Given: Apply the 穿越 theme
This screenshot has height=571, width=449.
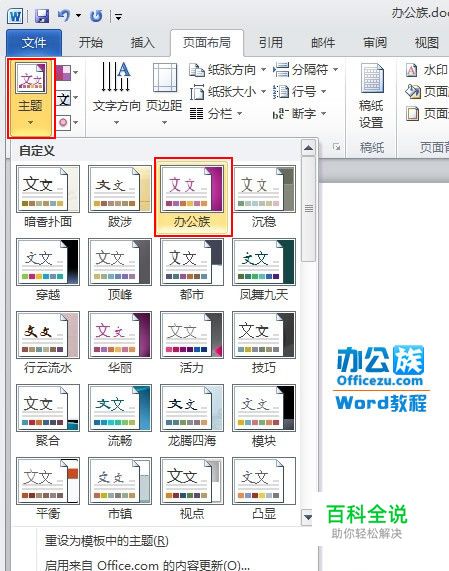Looking at the screenshot, I should pos(48,270).
